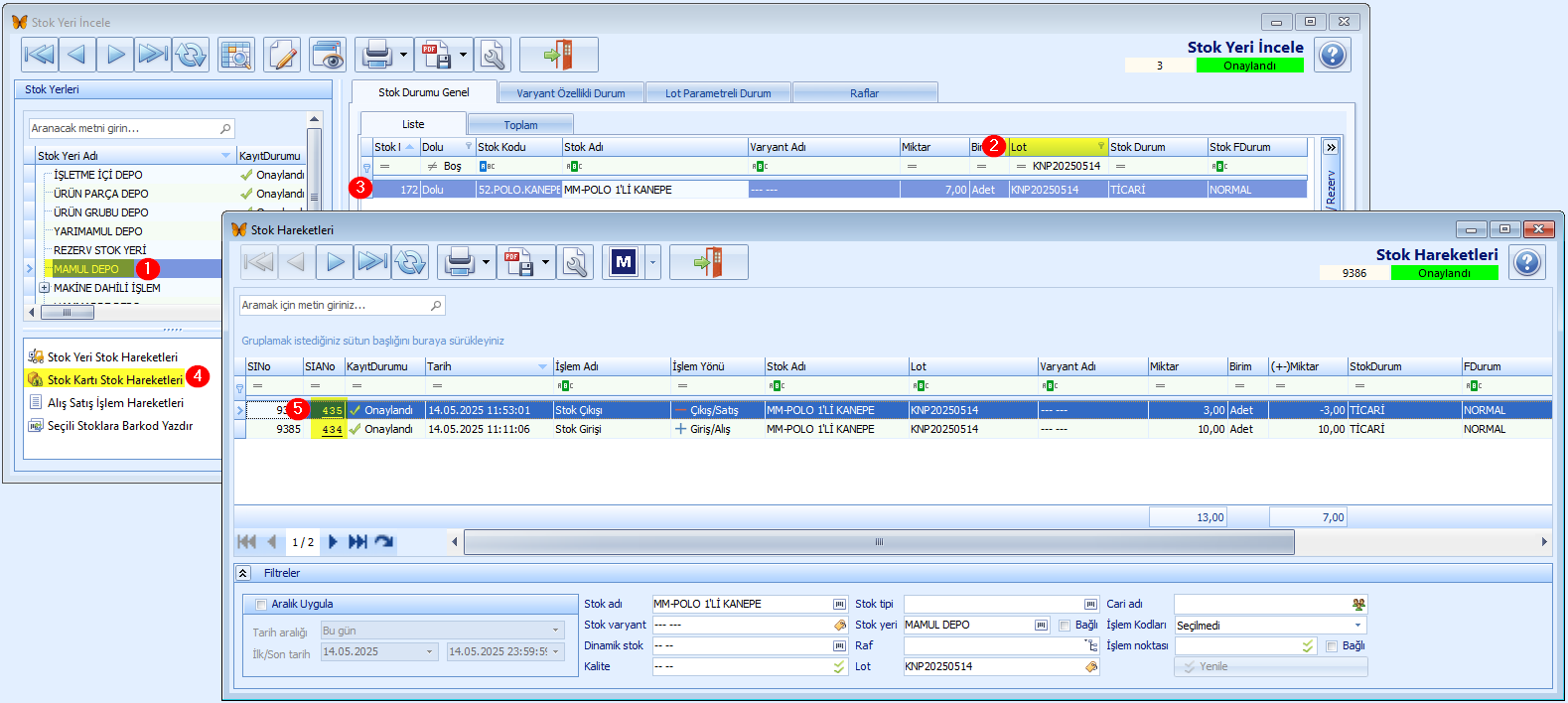Switch to the Varyant Özellikli Durum tab
The height and width of the screenshot is (703, 1568).
coord(571,93)
